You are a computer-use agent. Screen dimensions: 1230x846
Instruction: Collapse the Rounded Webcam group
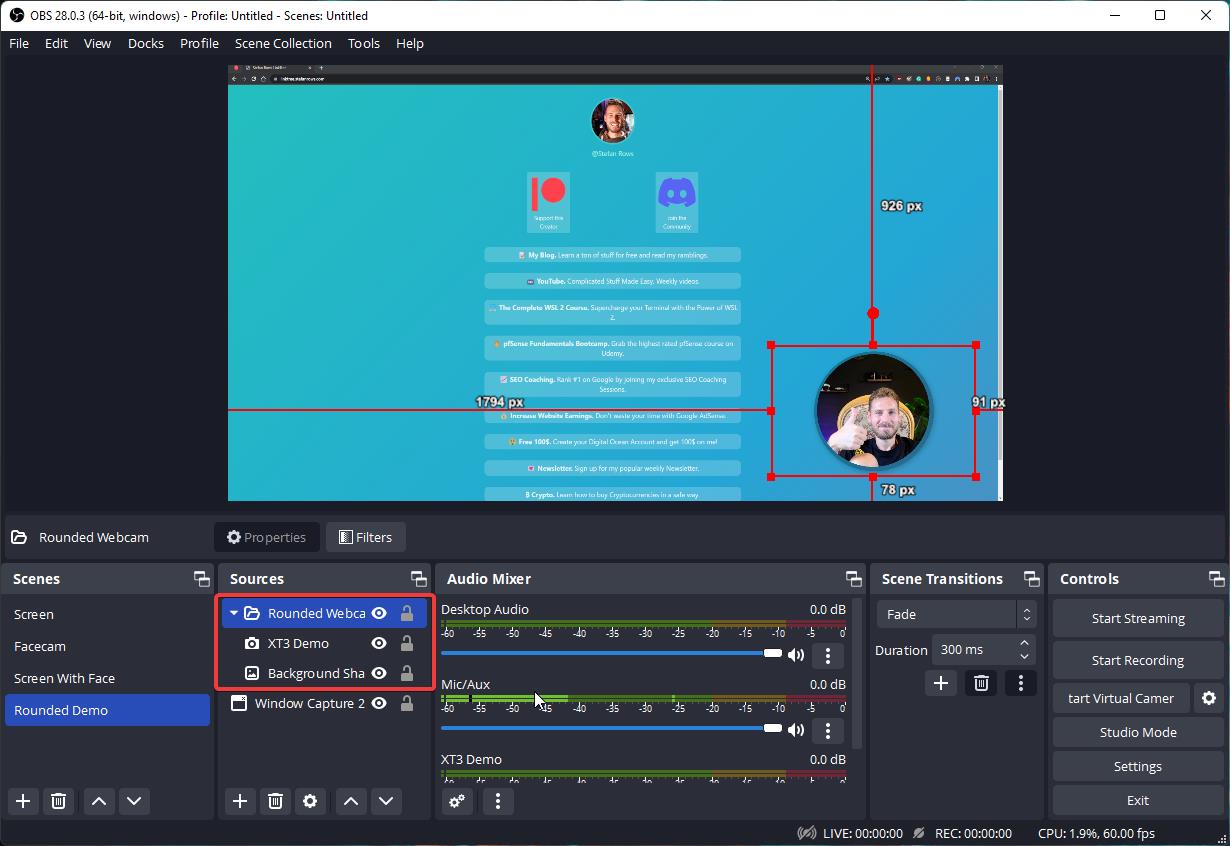234,613
